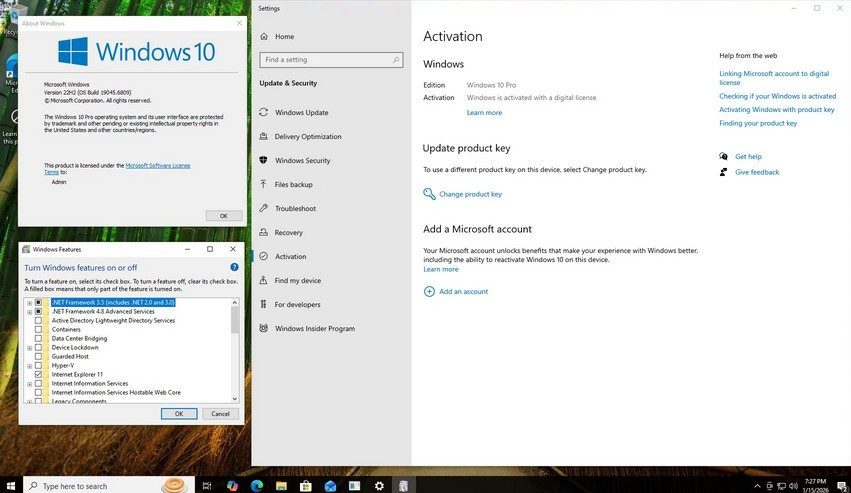Launch Microsoft Edge from the taskbar
The width and height of the screenshot is (851, 493).
tap(257, 486)
